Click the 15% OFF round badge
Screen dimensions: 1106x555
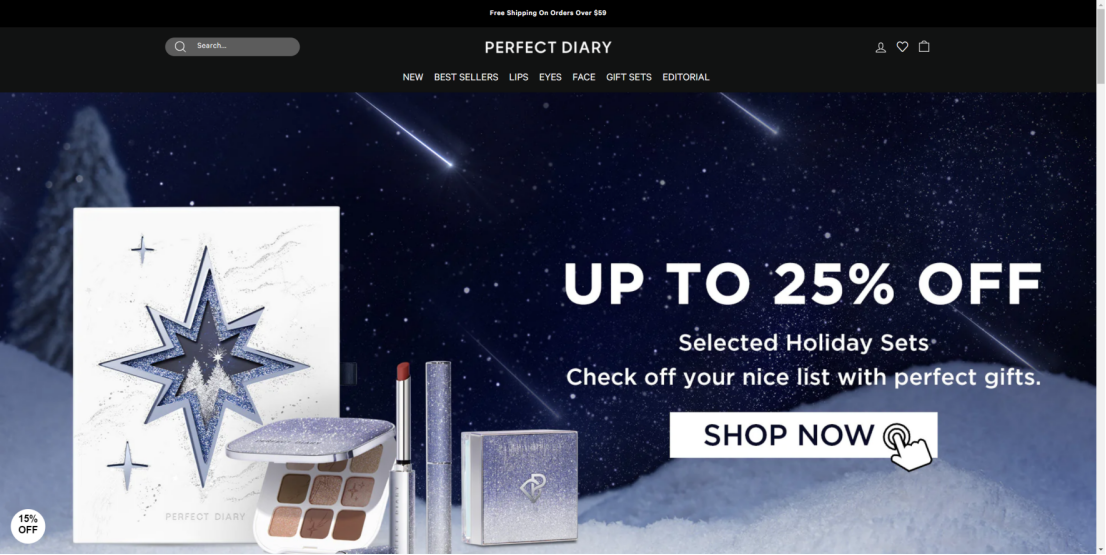click(28, 525)
